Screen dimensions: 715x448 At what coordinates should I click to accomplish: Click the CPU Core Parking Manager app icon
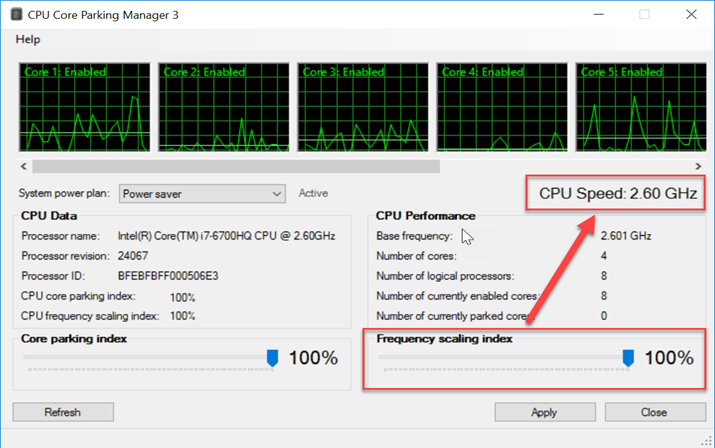(16, 15)
